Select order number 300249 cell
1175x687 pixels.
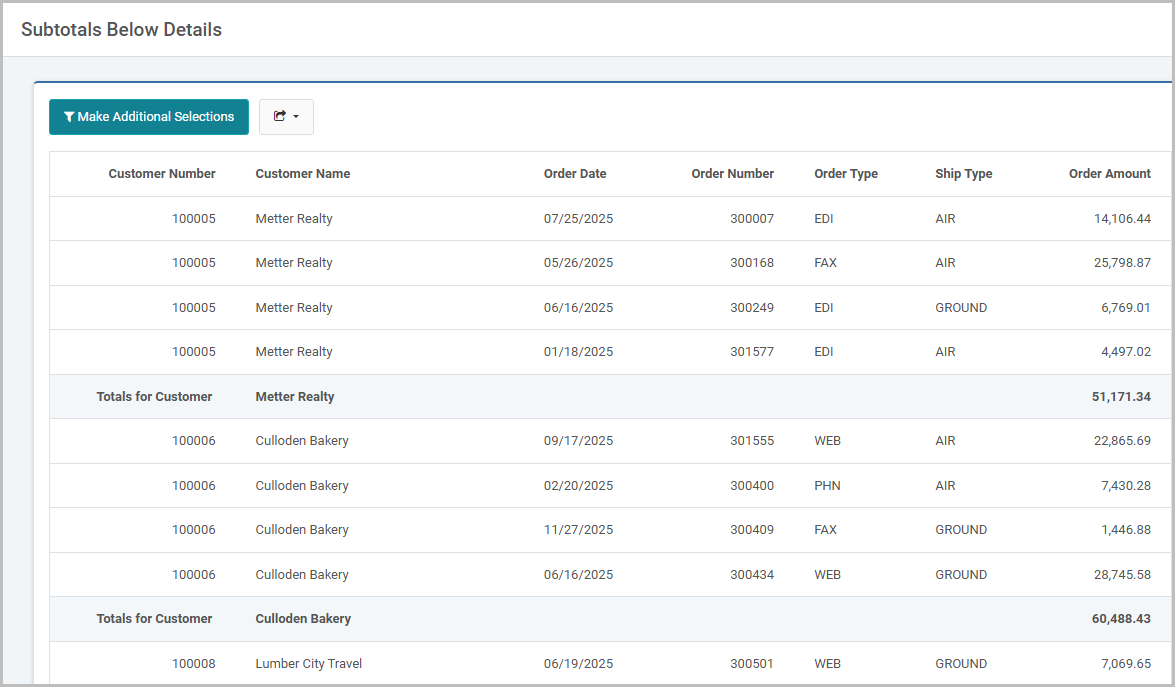point(752,308)
